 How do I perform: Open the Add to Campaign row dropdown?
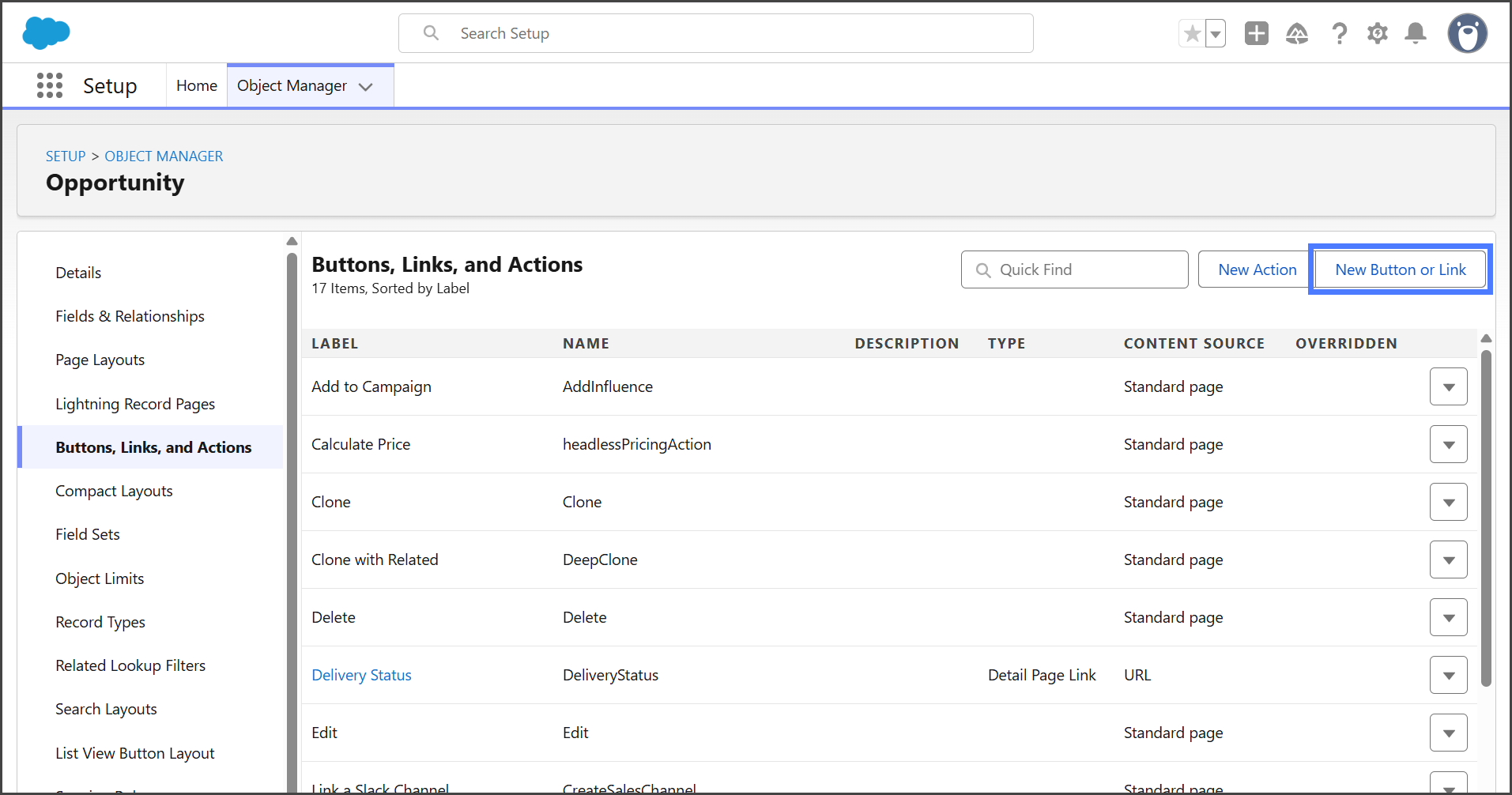tap(1448, 386)
